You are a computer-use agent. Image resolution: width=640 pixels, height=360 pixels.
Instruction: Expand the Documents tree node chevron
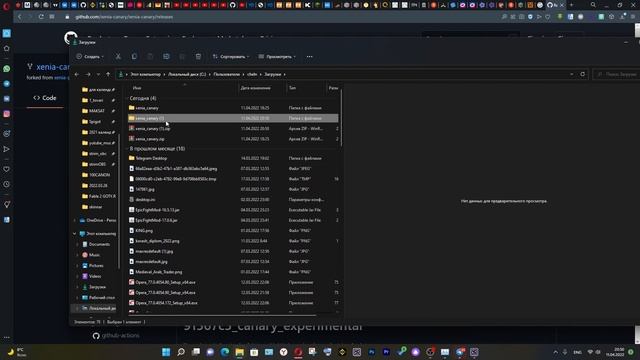[78, 244]
